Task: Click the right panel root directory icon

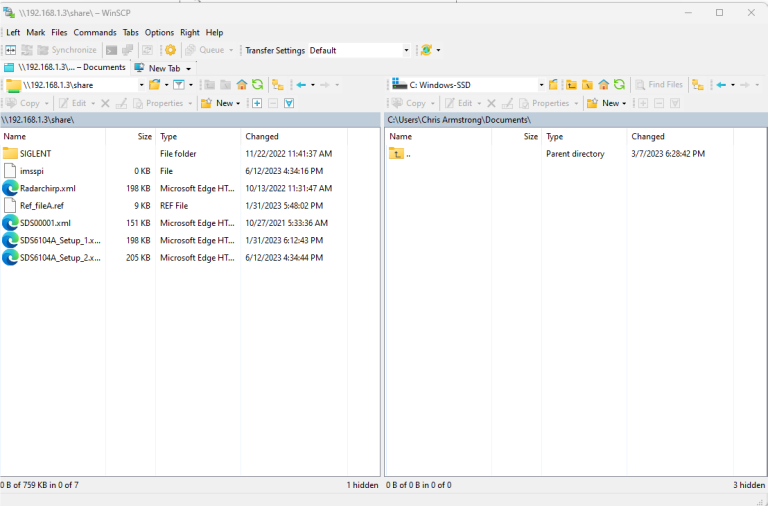Action: click(587, 85)
